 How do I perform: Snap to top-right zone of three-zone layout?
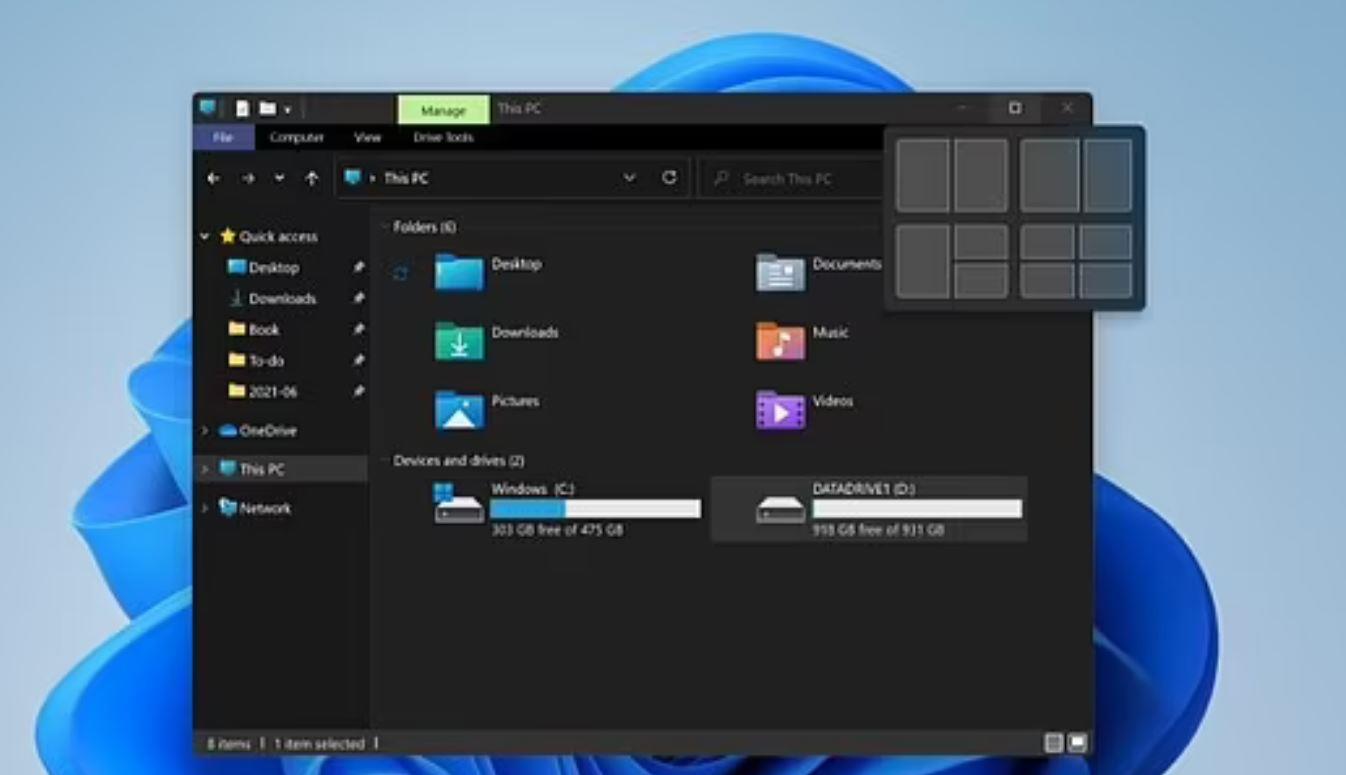point(981,242)
